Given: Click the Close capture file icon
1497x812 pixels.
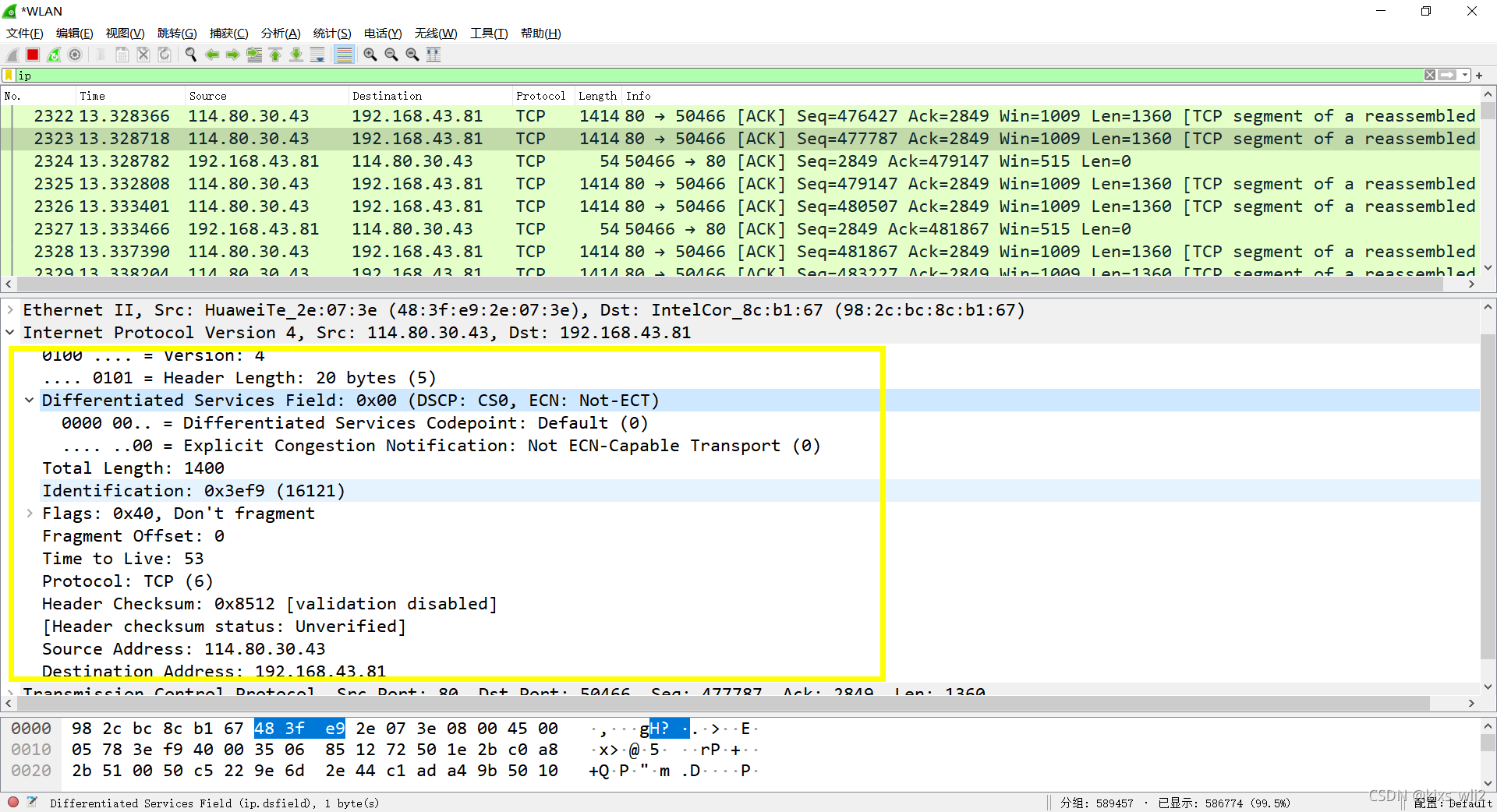Looking at the screenshot, I should click(x=143, y=55).
